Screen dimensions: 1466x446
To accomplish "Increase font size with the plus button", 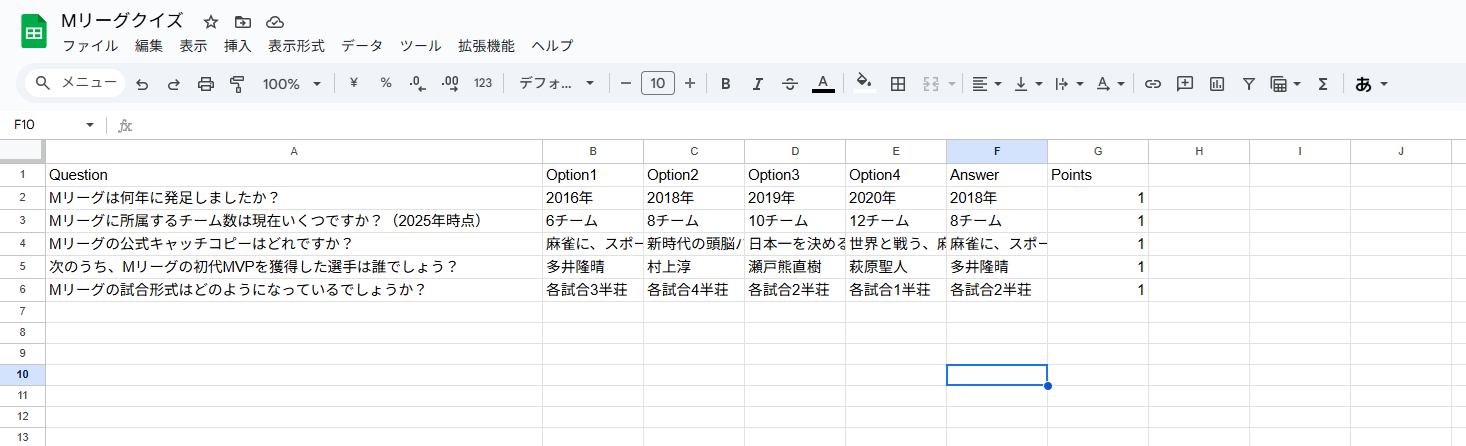I will click(x=690, y=84).
